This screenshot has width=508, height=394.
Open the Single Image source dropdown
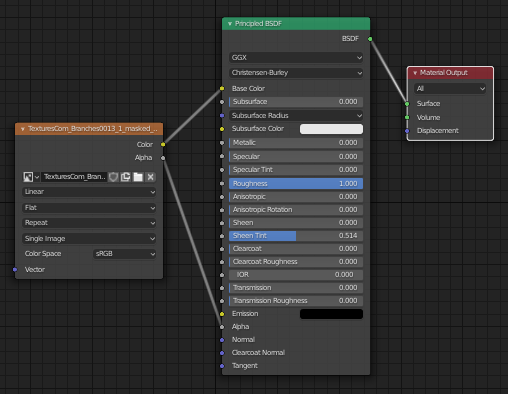tap(89, 239)
